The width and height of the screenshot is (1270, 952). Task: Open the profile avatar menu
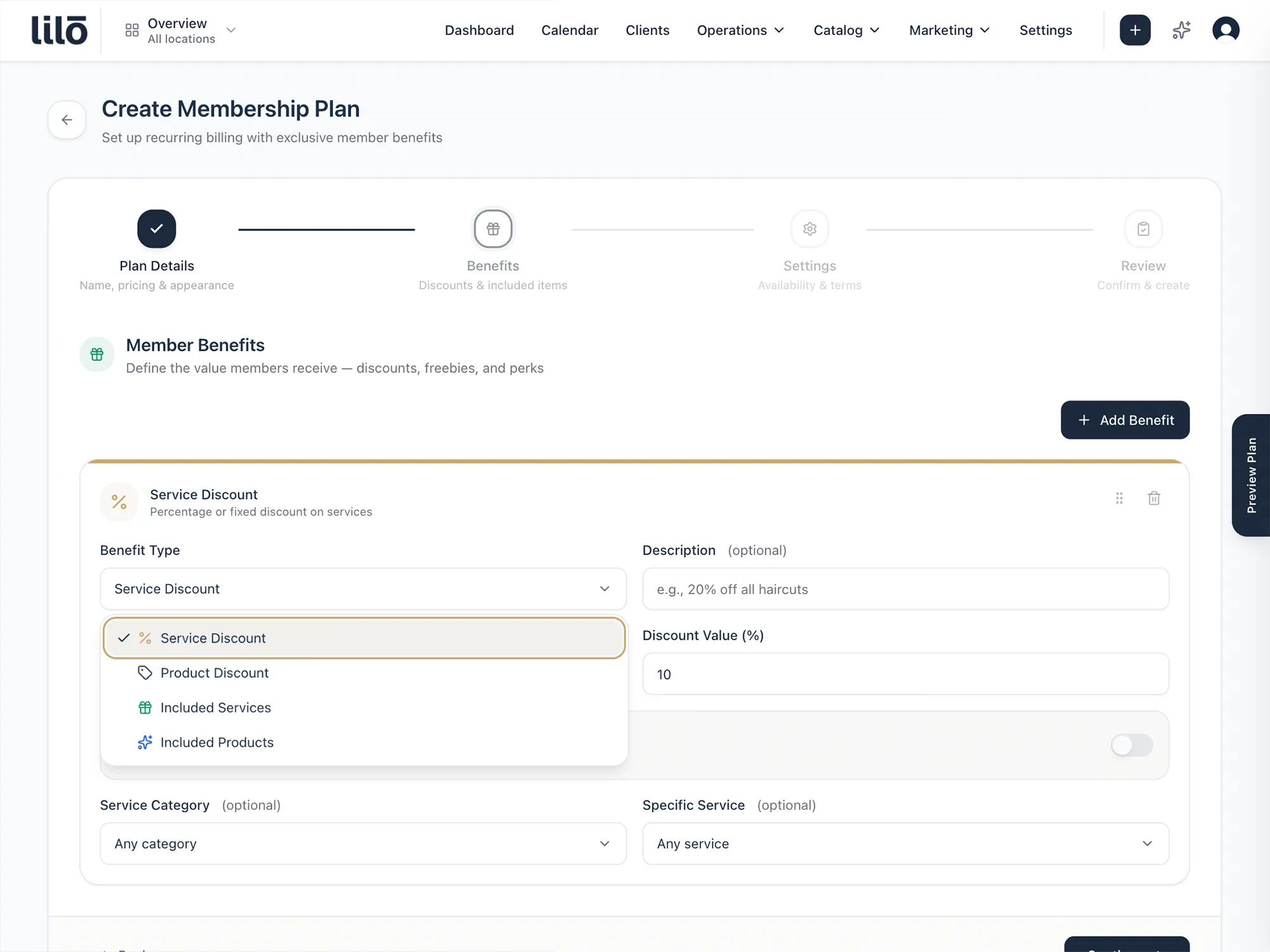(1226, 30)
